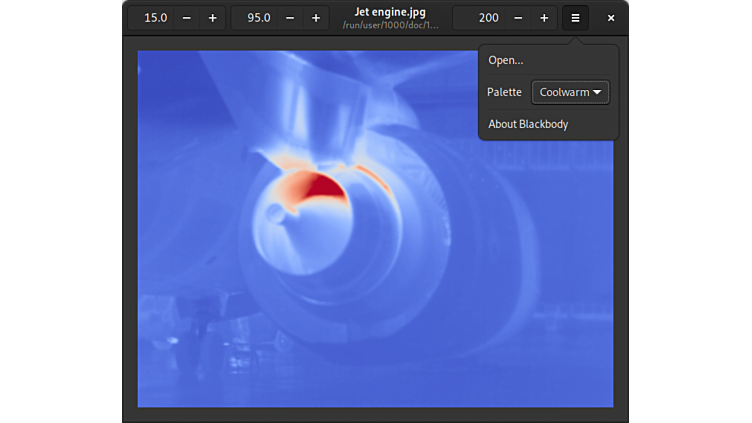The height and width of the screenshot is (423, 752).
Task: Expand the Coolwarm palette dropdown
Action: [570, 92]
